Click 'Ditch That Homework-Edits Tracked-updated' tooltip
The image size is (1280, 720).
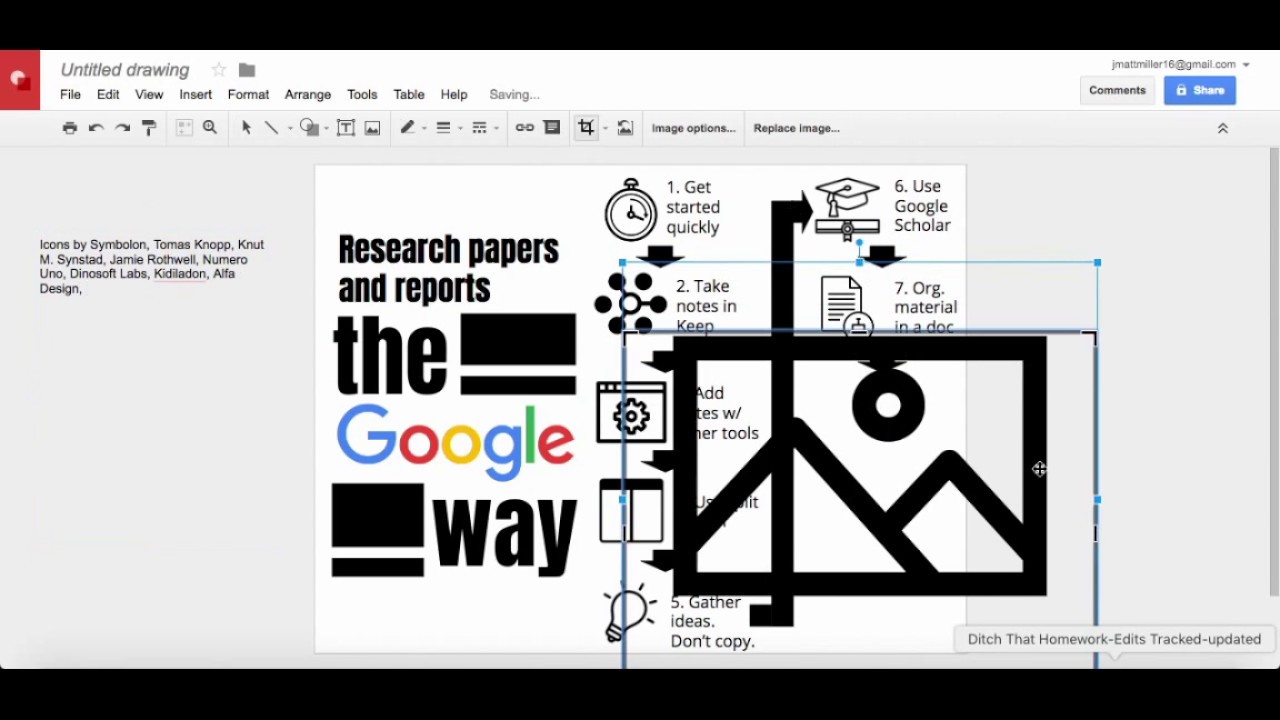pyautogui.click(x=1114, y=639)
